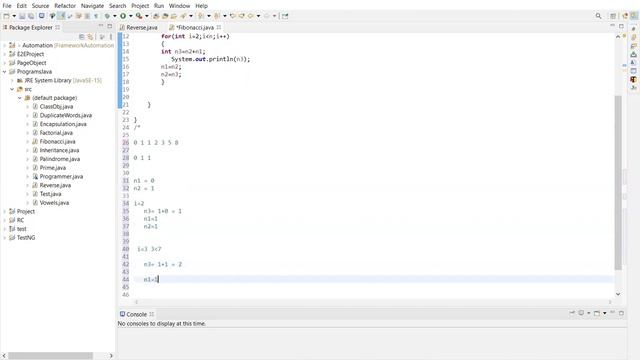
Task: Click the Next Annotation toolbar icon
Action: click(201, 16)
